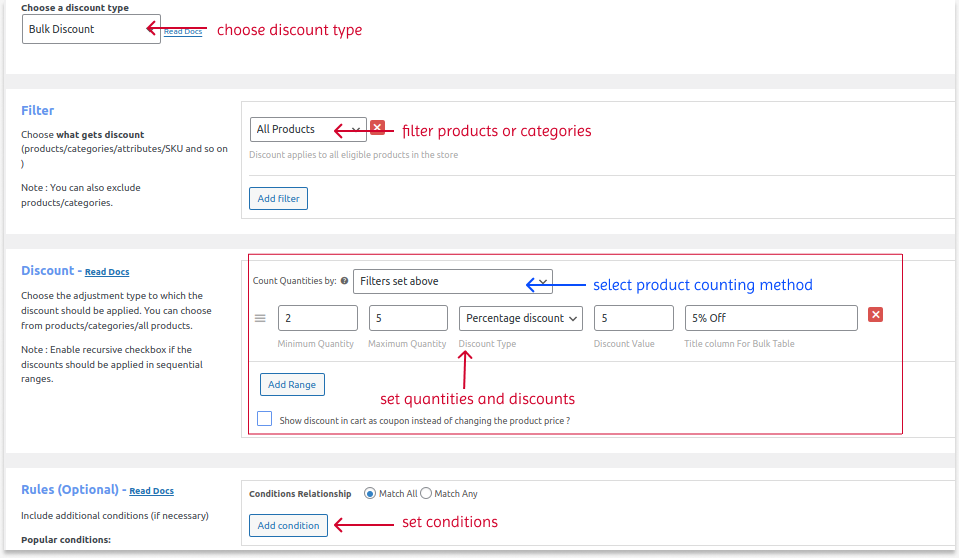Tick Show discount in cart as coupon checkbox
Screen dimensions: 959x558
[264, 418]
